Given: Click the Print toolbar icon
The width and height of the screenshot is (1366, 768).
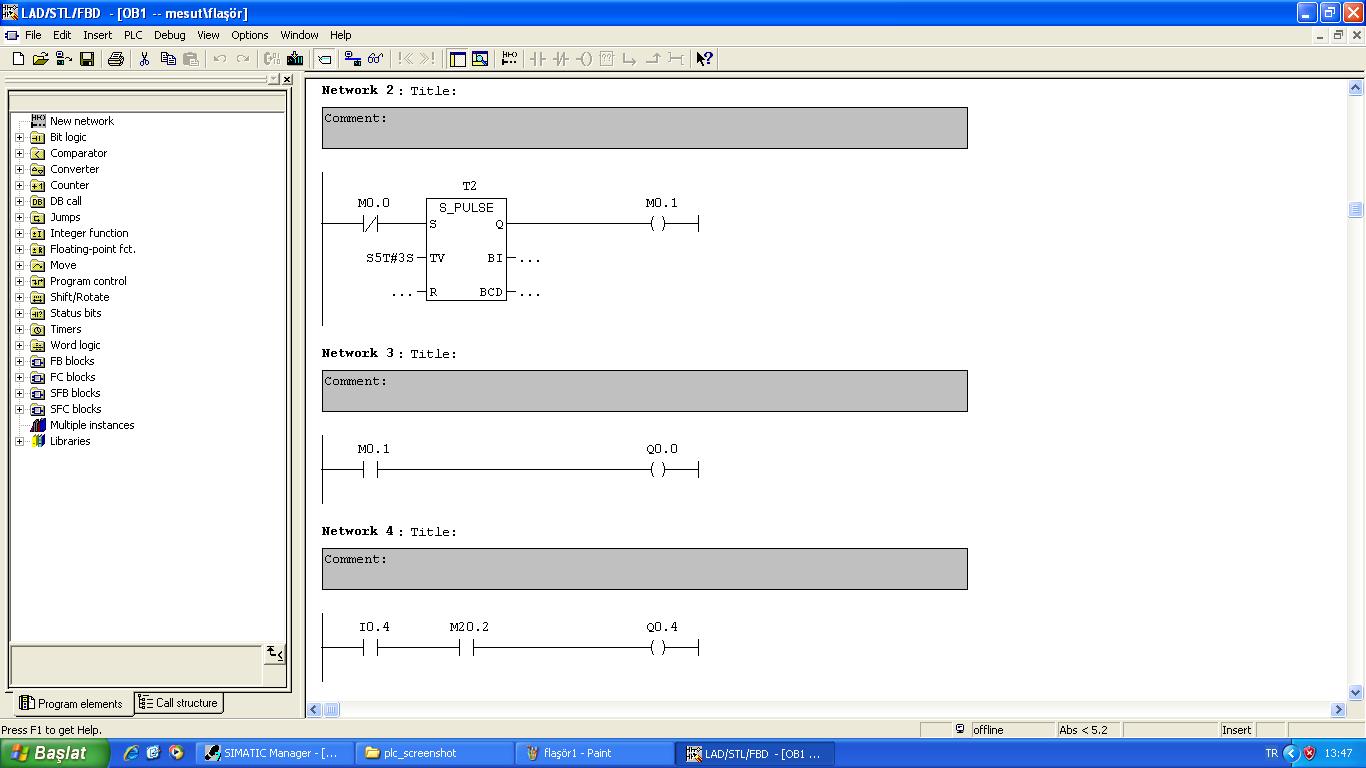Looking at the screenshot, I should pos(115,59).
